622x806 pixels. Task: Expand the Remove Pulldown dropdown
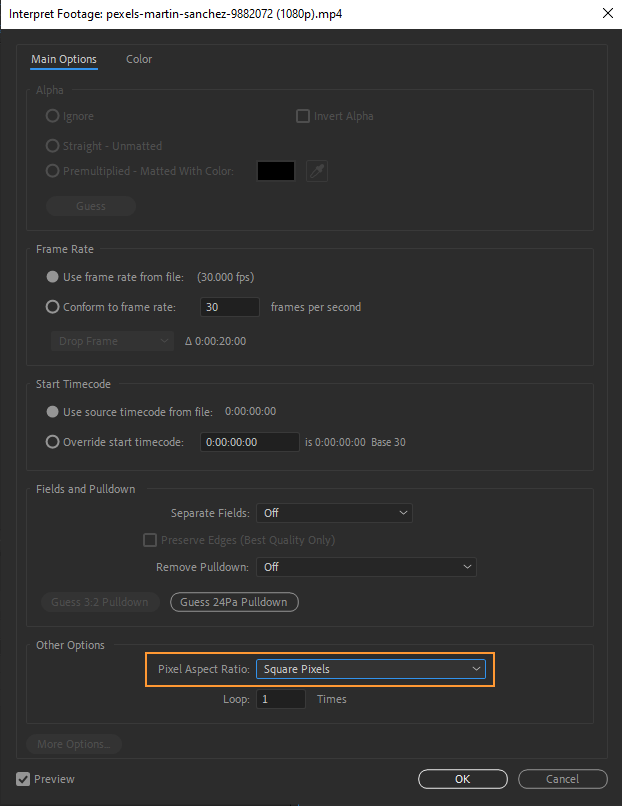(366, 567)
